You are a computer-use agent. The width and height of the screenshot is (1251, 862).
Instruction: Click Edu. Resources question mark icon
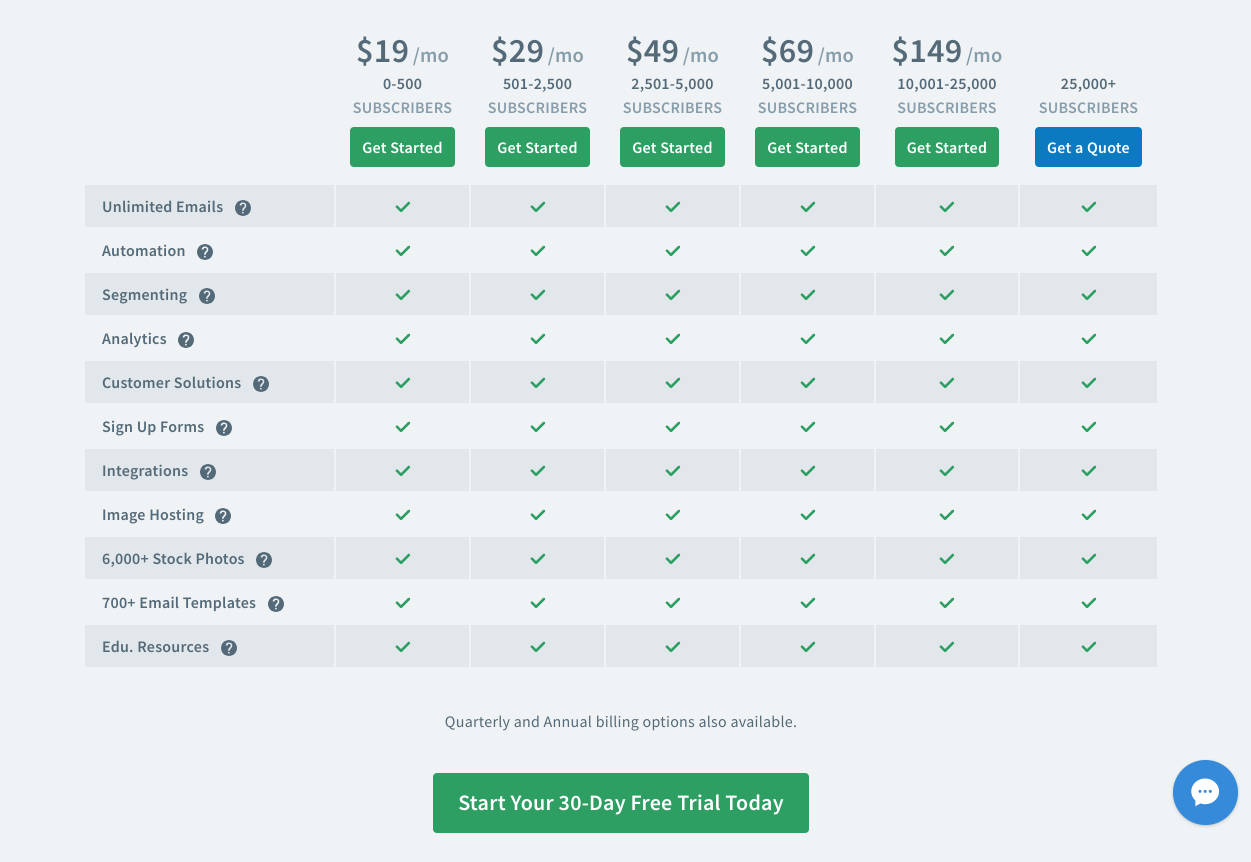[229, 648]
